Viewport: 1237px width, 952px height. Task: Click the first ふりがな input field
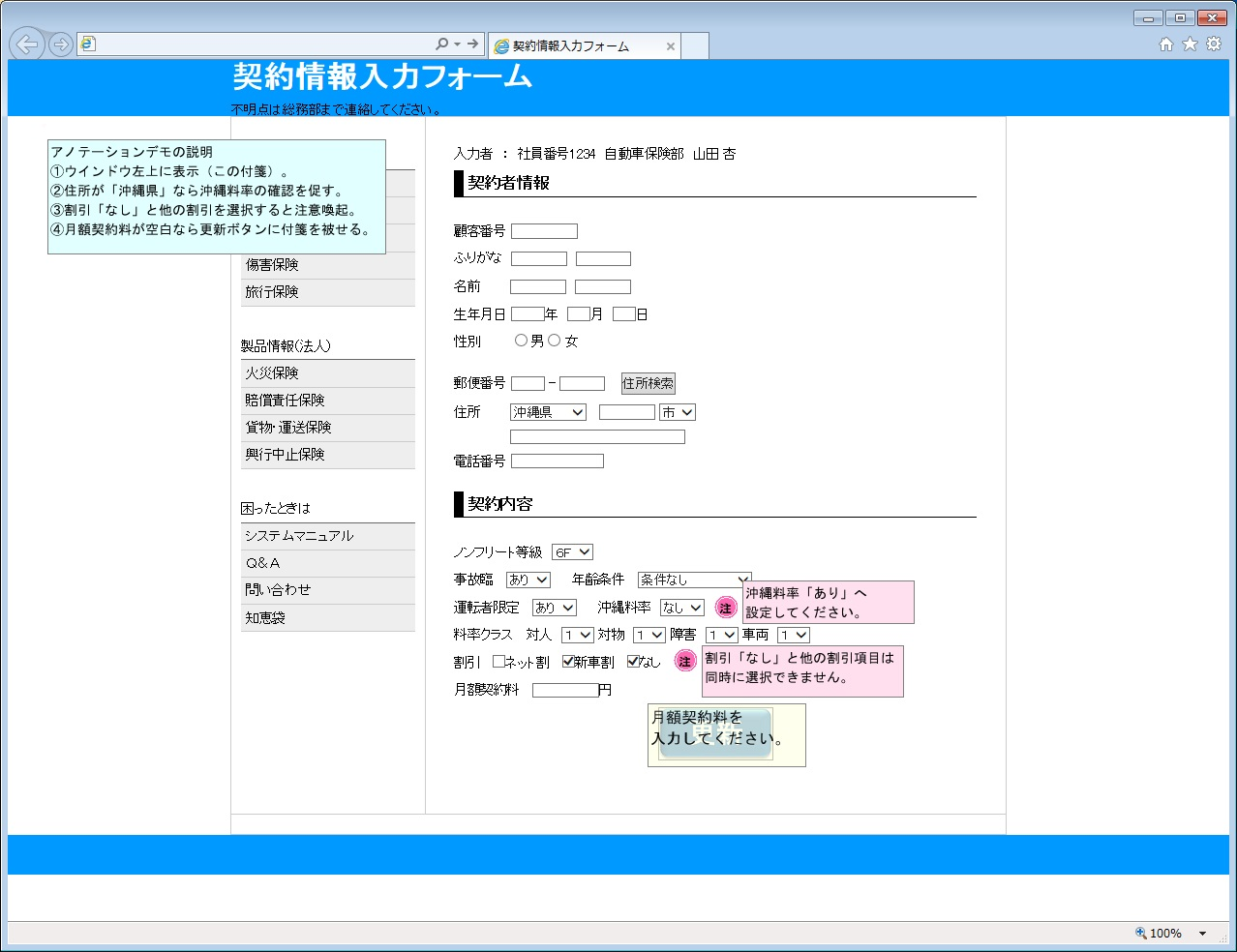(x=539, y=259)
